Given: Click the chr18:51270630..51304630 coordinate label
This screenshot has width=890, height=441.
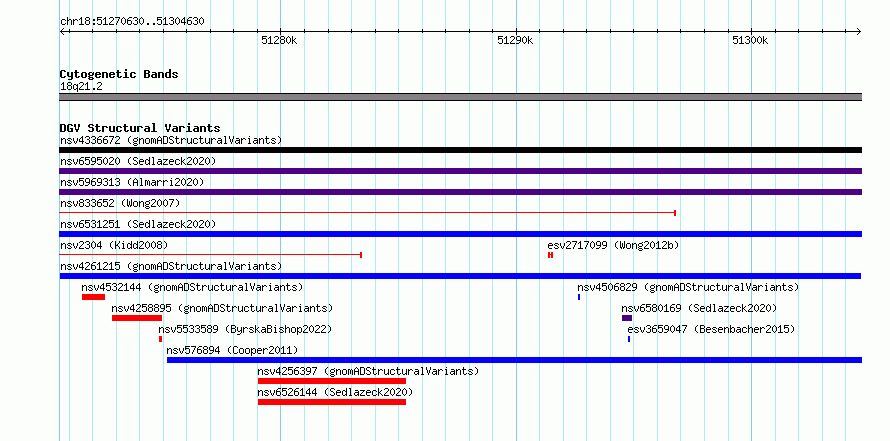Looking at the screenshot, I should pos(132,22).
